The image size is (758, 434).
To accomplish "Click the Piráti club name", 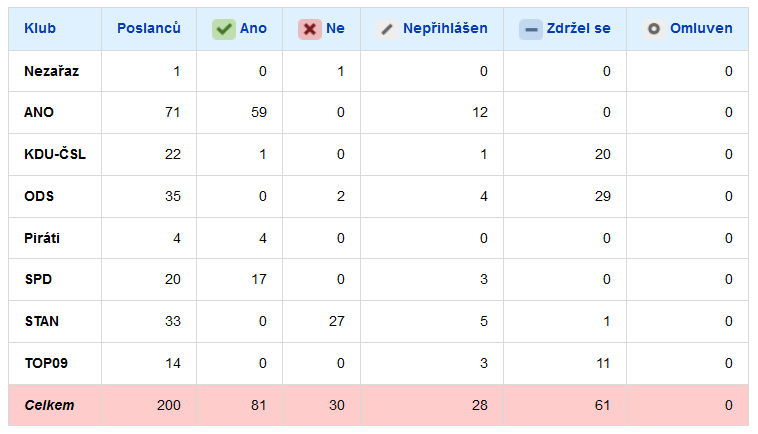I will point(42,238).
